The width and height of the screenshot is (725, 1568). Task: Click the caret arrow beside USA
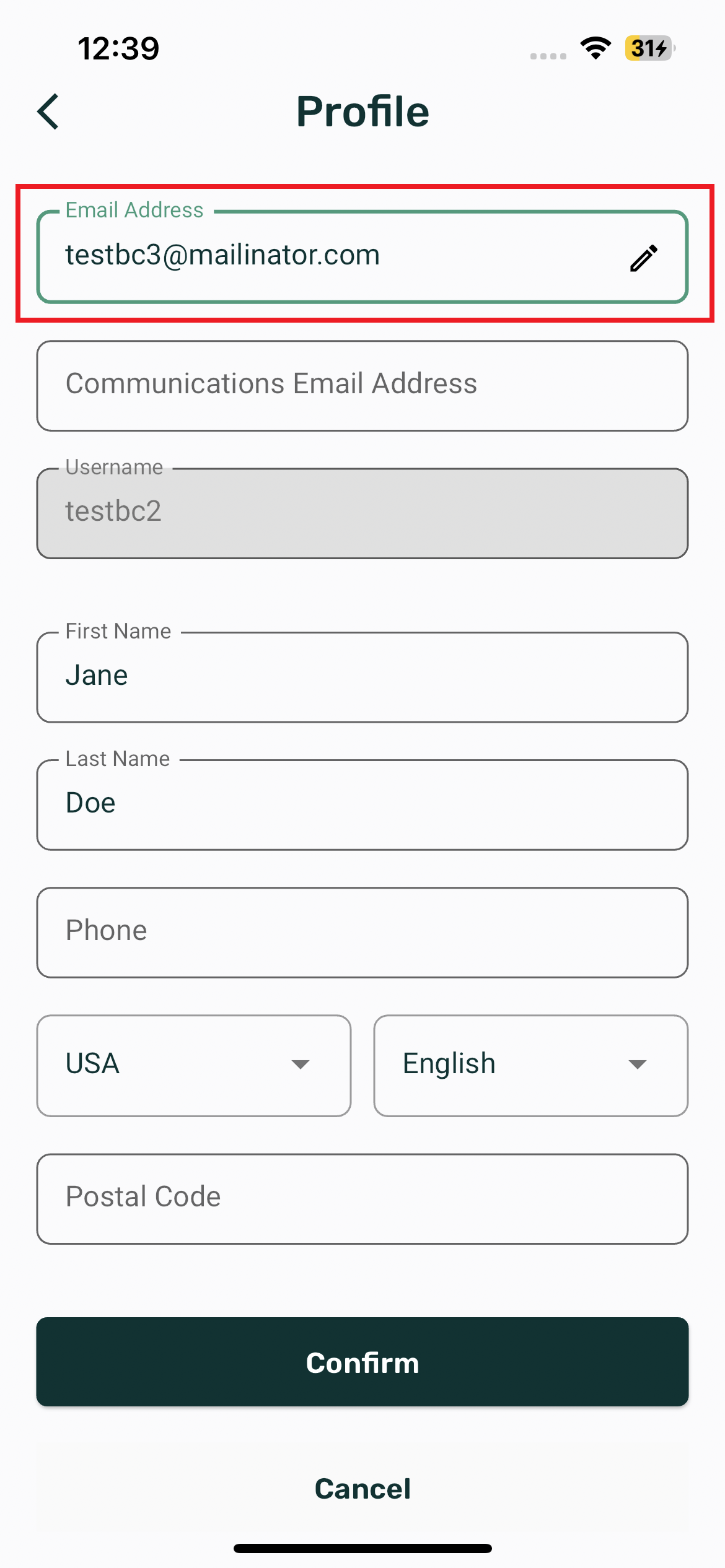click(301, 1065)
